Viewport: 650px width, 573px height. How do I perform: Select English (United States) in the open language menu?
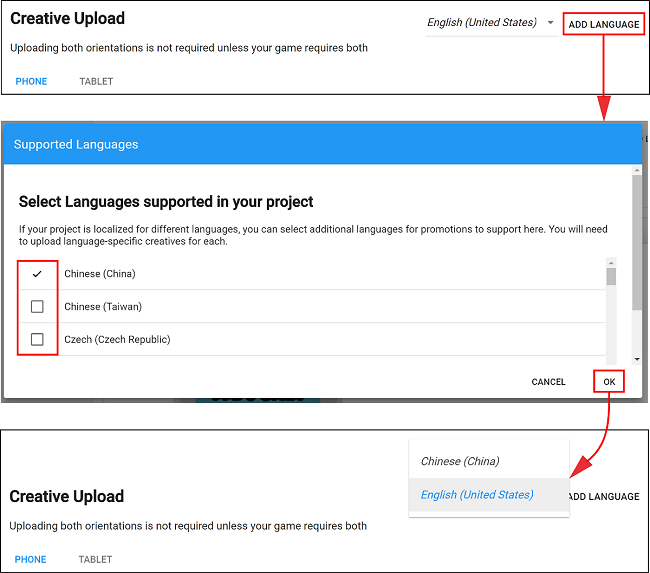click(489, 495)
